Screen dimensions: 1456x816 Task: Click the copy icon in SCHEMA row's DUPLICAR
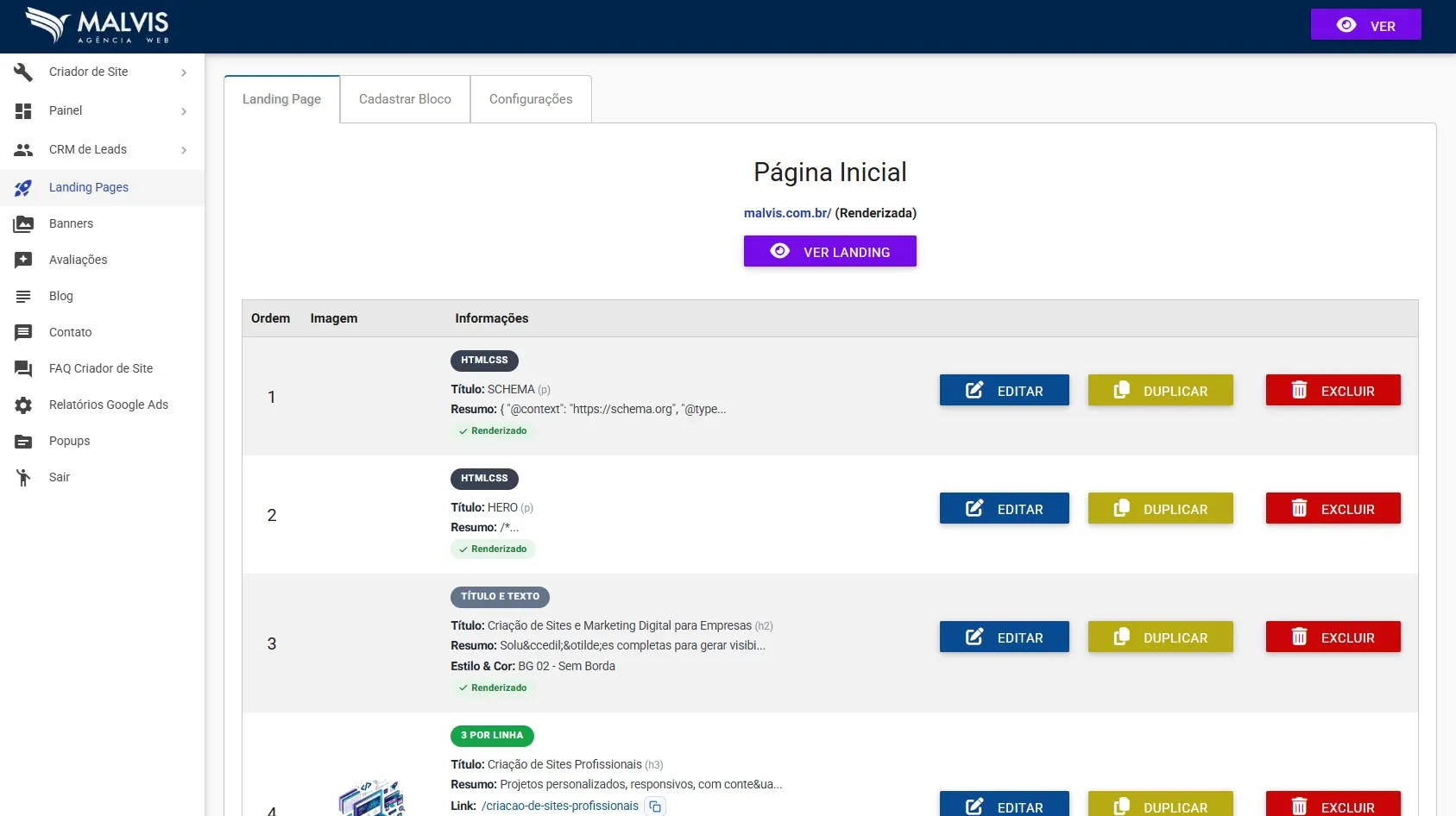(1121, 390)
